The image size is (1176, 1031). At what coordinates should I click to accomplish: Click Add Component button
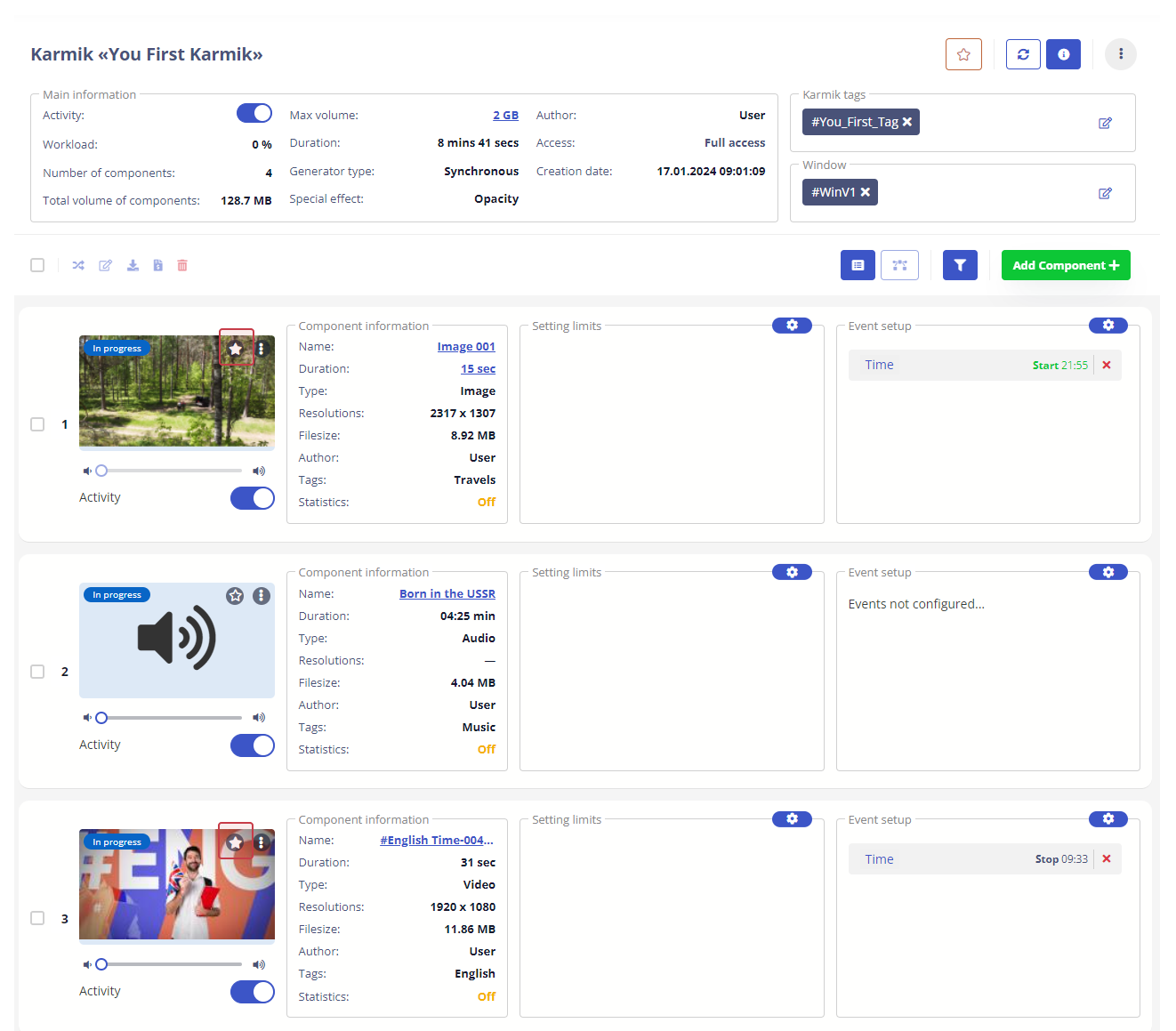coord(1066,265)
